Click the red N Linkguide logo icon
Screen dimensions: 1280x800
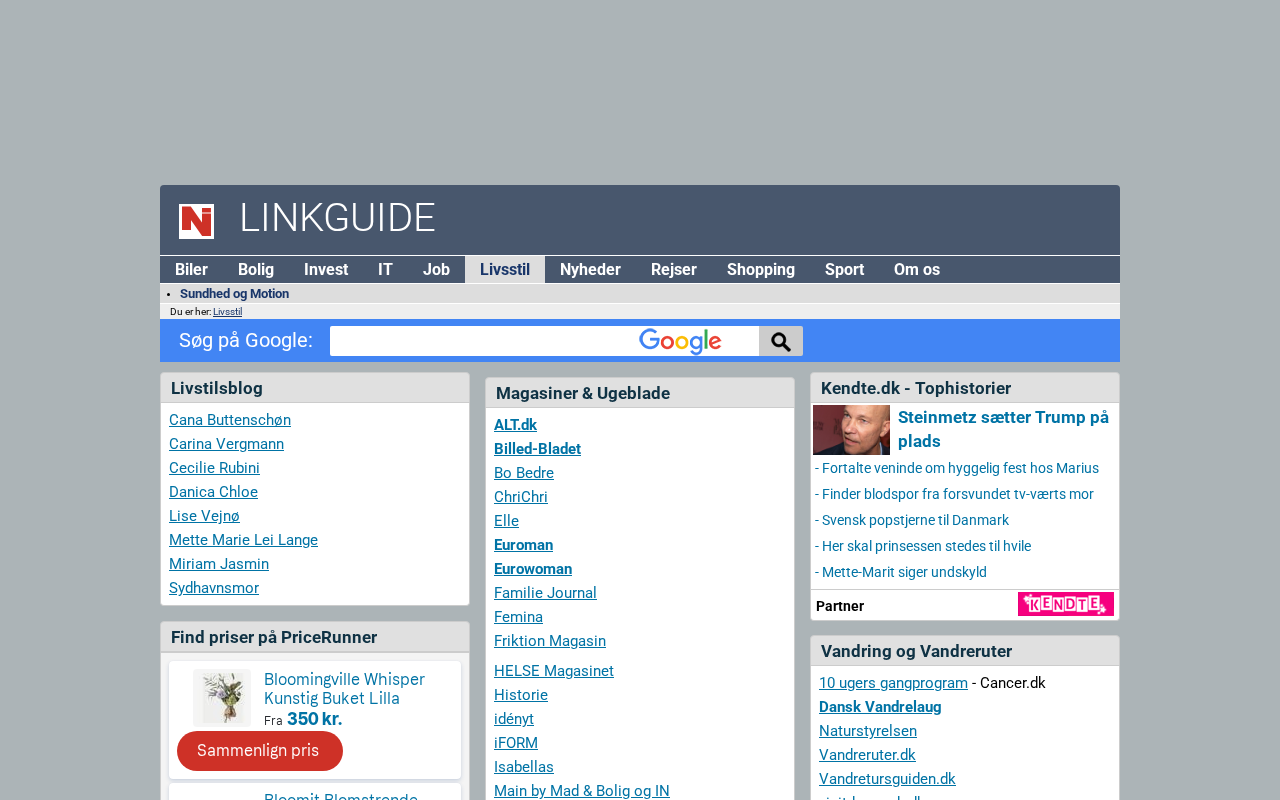pos(196,221)
